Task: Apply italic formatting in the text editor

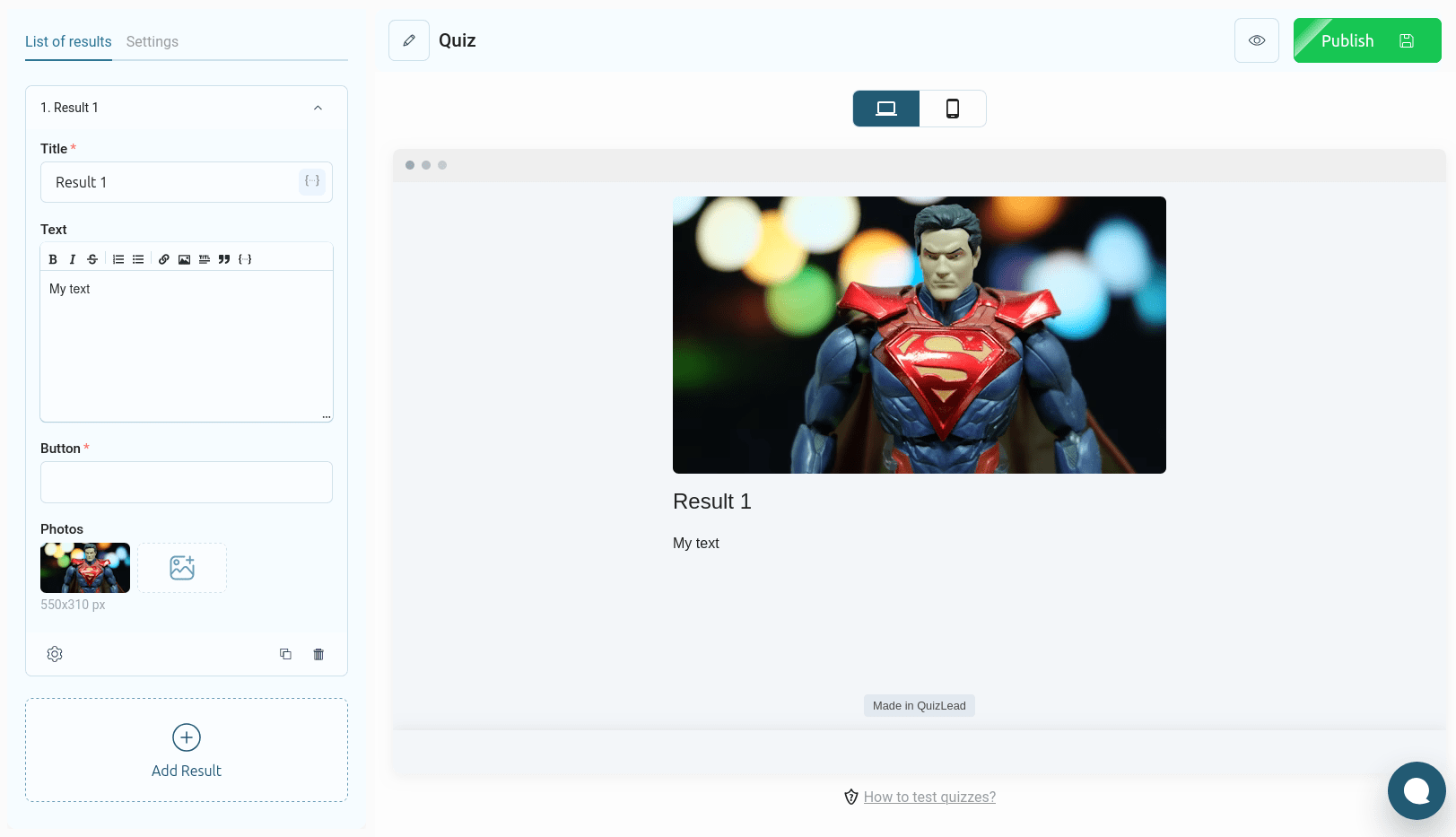Action: (x=73, y=259)
